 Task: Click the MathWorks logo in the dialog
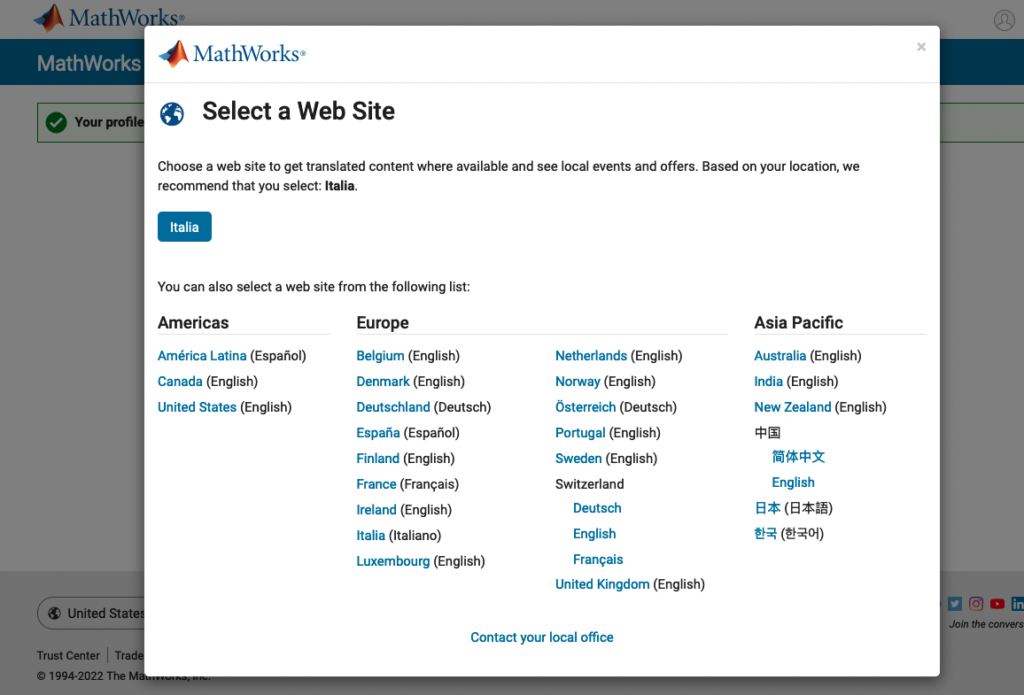[232, 54]
